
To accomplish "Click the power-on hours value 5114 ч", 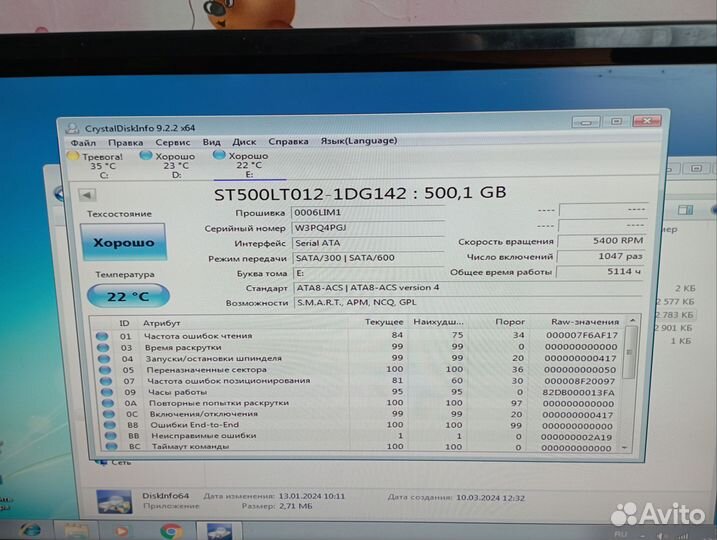I will pos(601,272).
